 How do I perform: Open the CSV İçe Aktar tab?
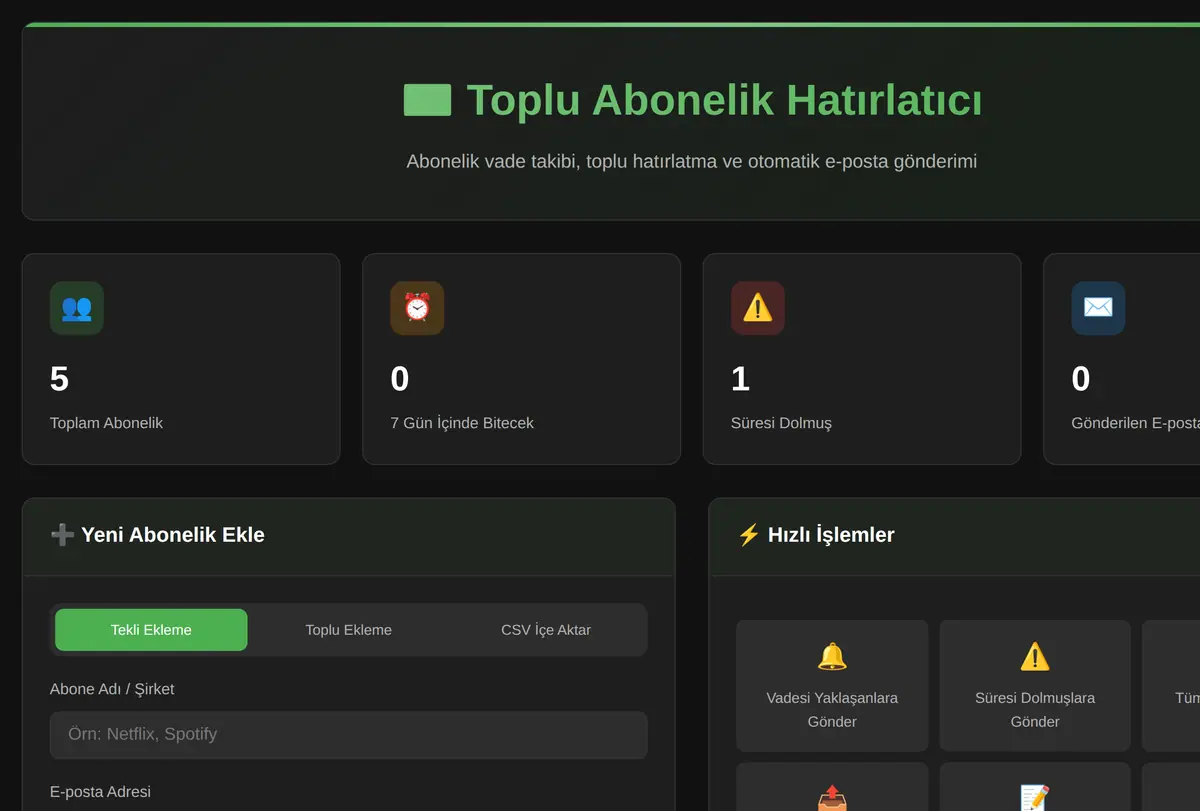click(x=546, y=630)
